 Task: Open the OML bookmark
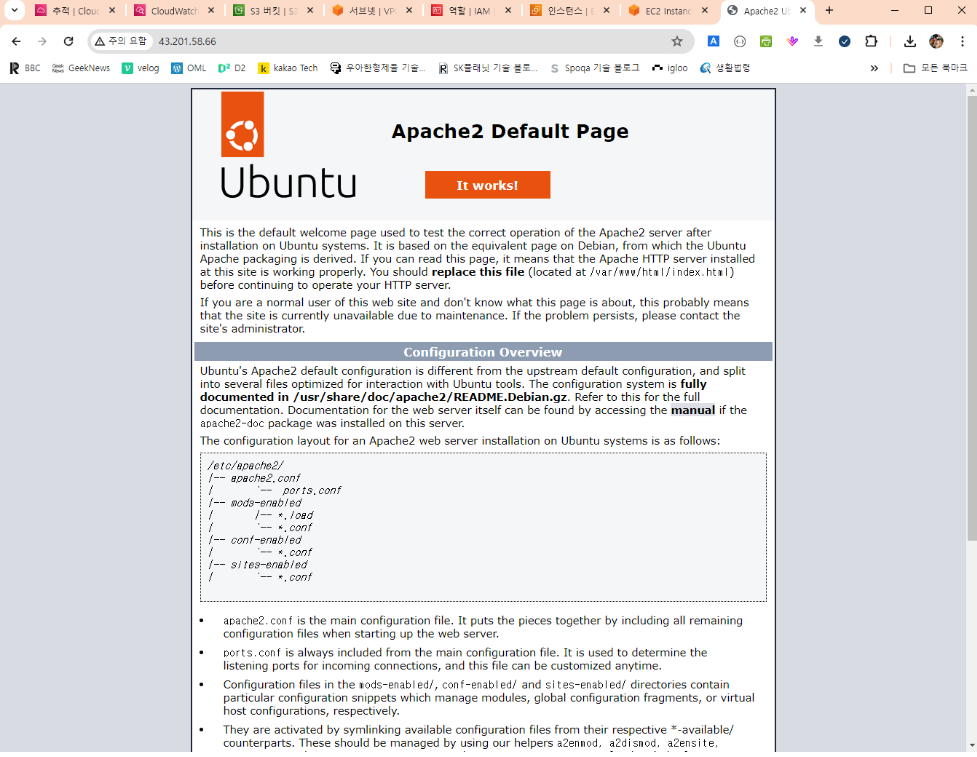tap(189, 68)
